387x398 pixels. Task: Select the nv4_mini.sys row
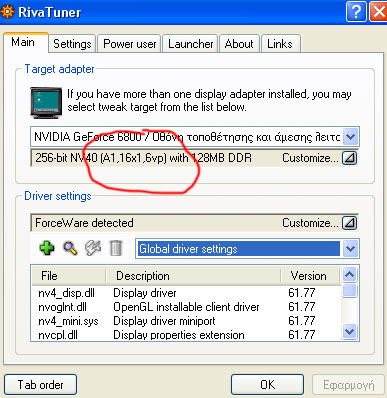[x=187, y=321]
